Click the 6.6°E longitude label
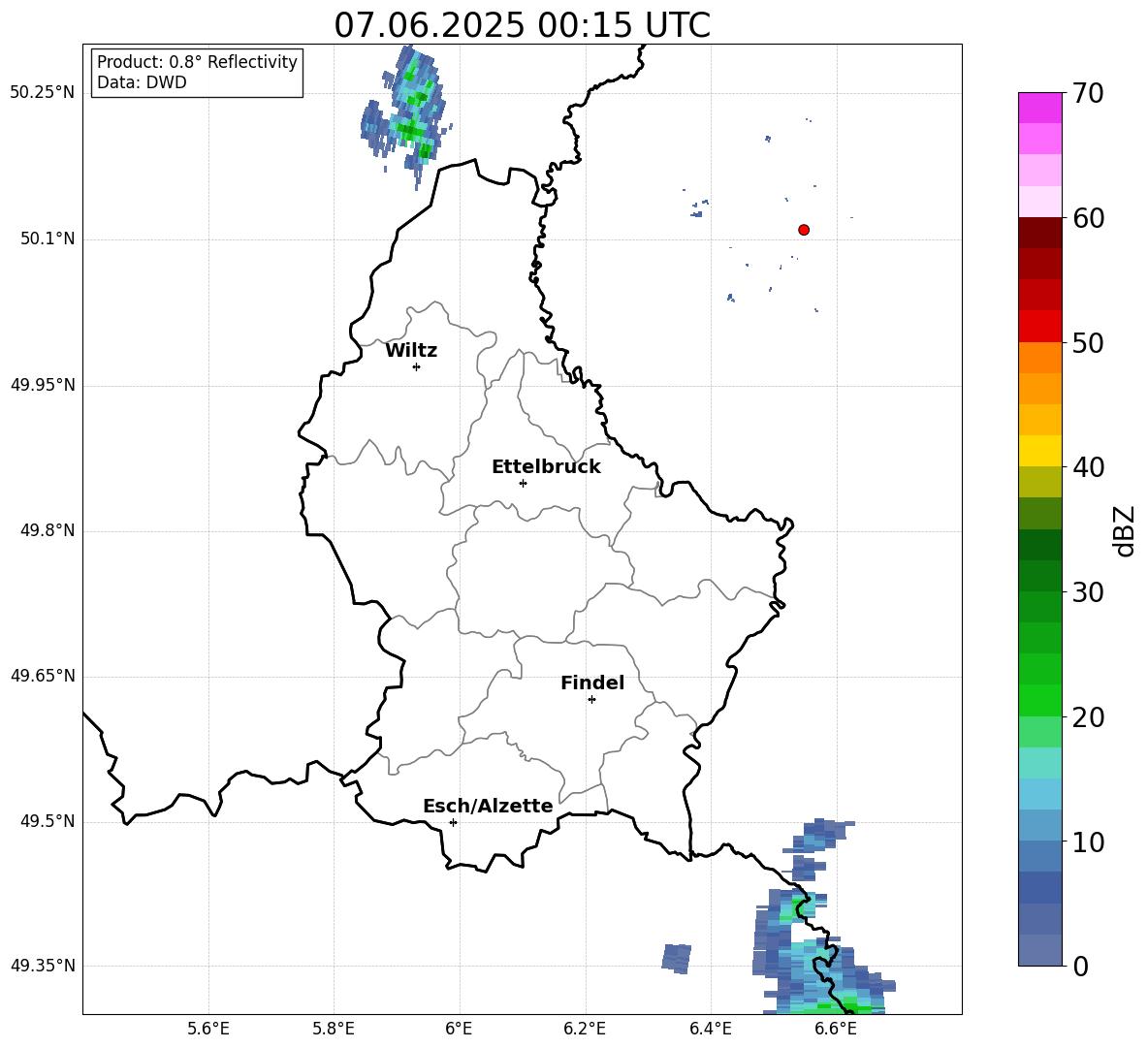This screenshot has height=1048, width=1148. click(836, 1029)
